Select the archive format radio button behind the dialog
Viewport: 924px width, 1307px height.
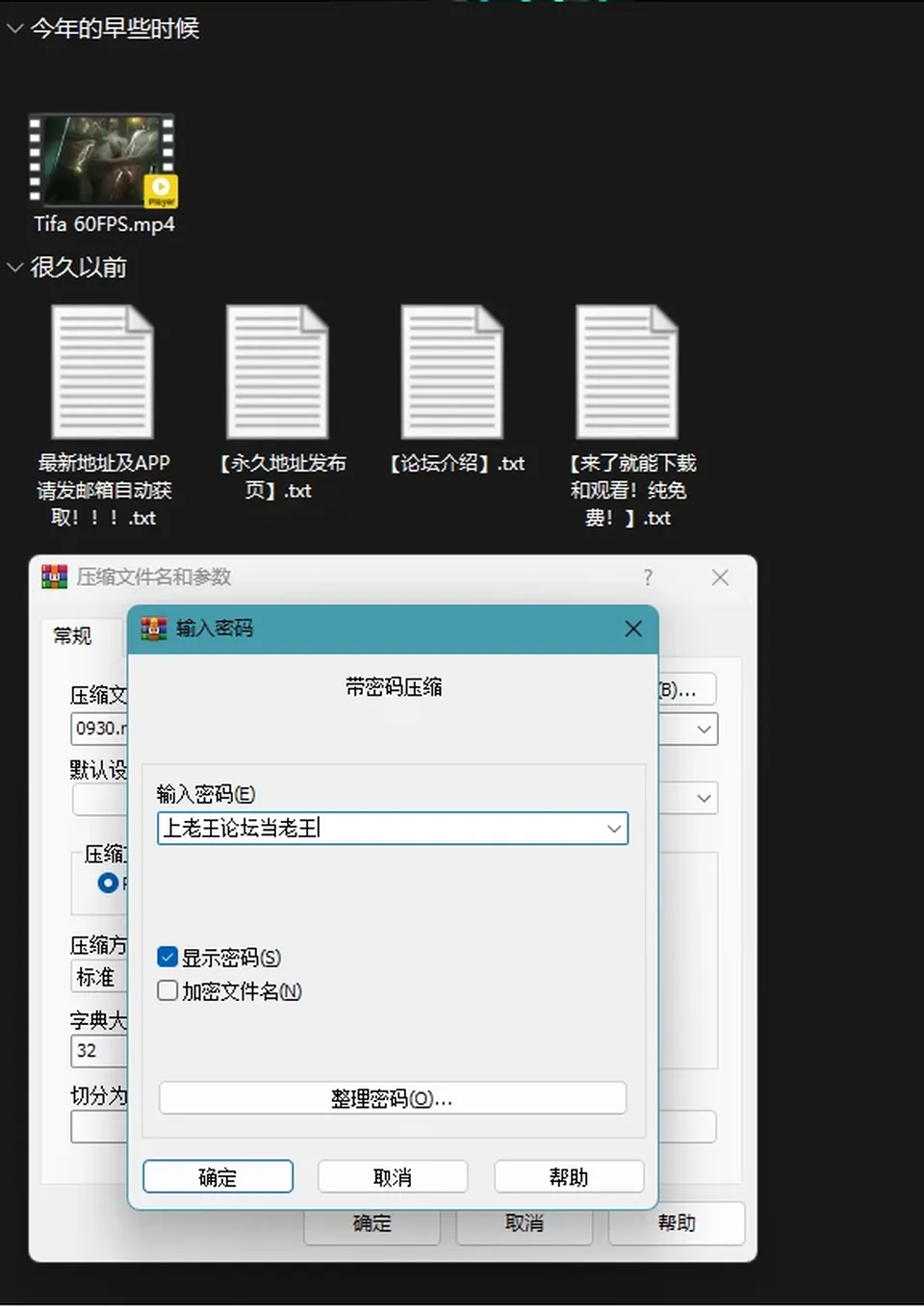pos(108,883)
